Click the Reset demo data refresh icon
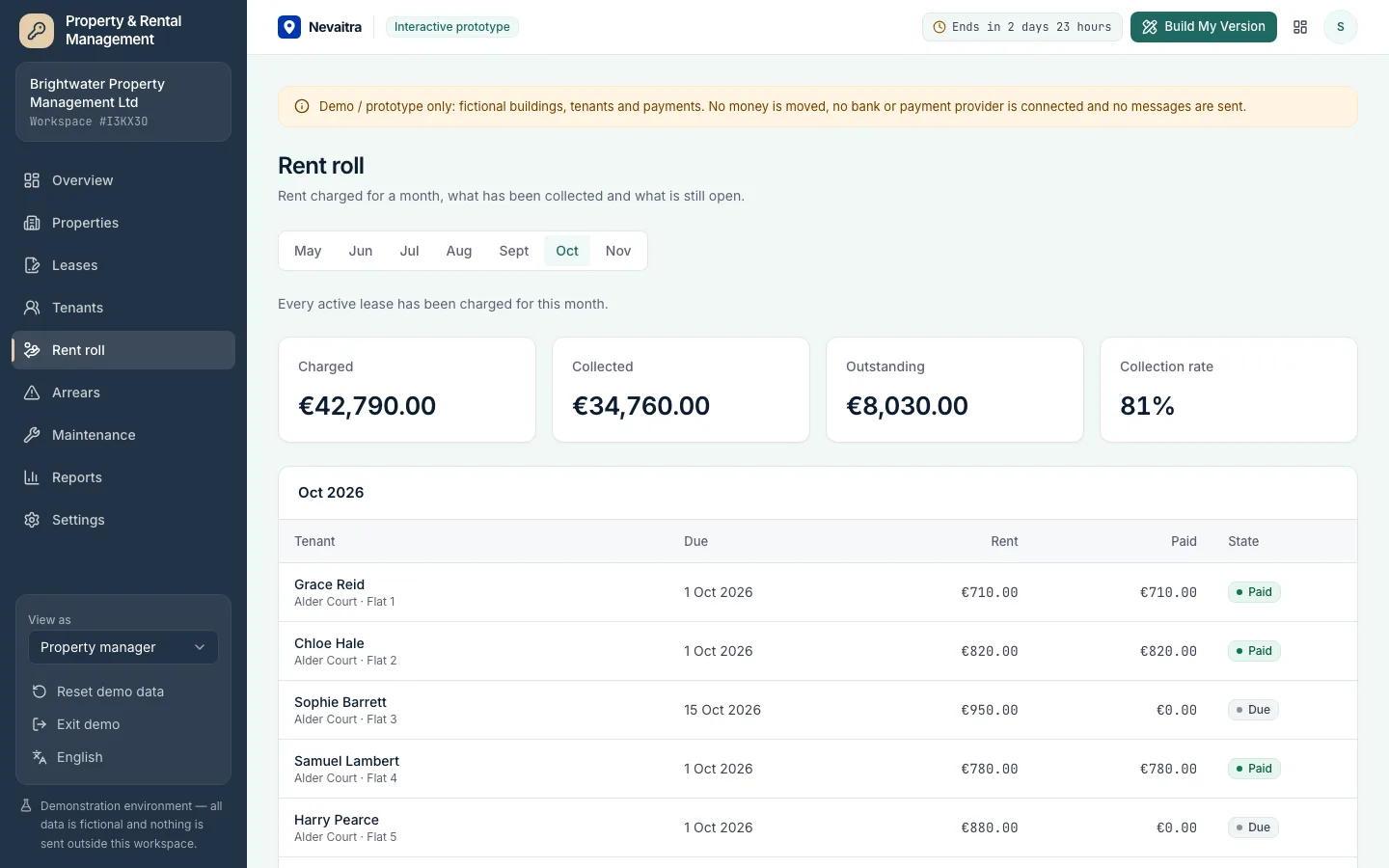The image size is (1389, 868). (x=40, y=692)
